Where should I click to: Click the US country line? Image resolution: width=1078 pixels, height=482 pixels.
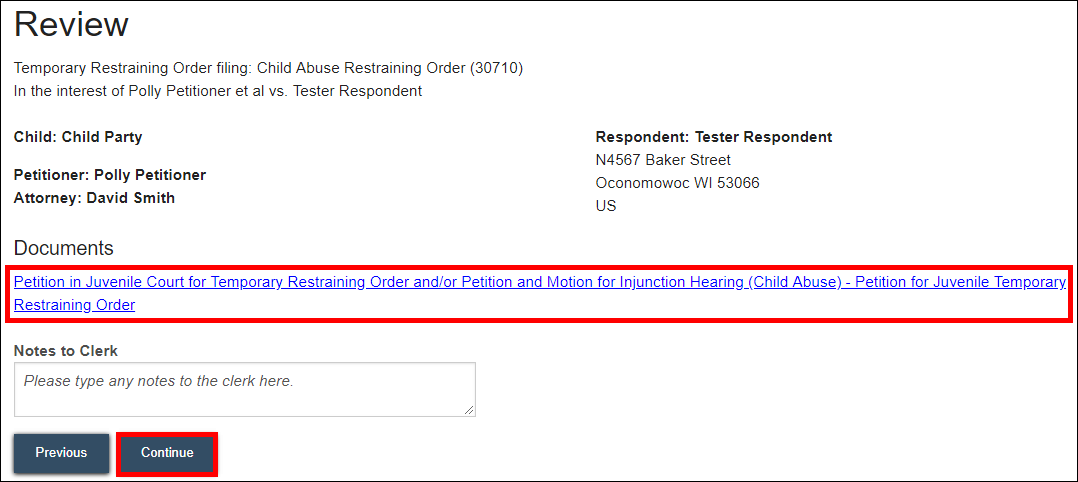point(606,206)
